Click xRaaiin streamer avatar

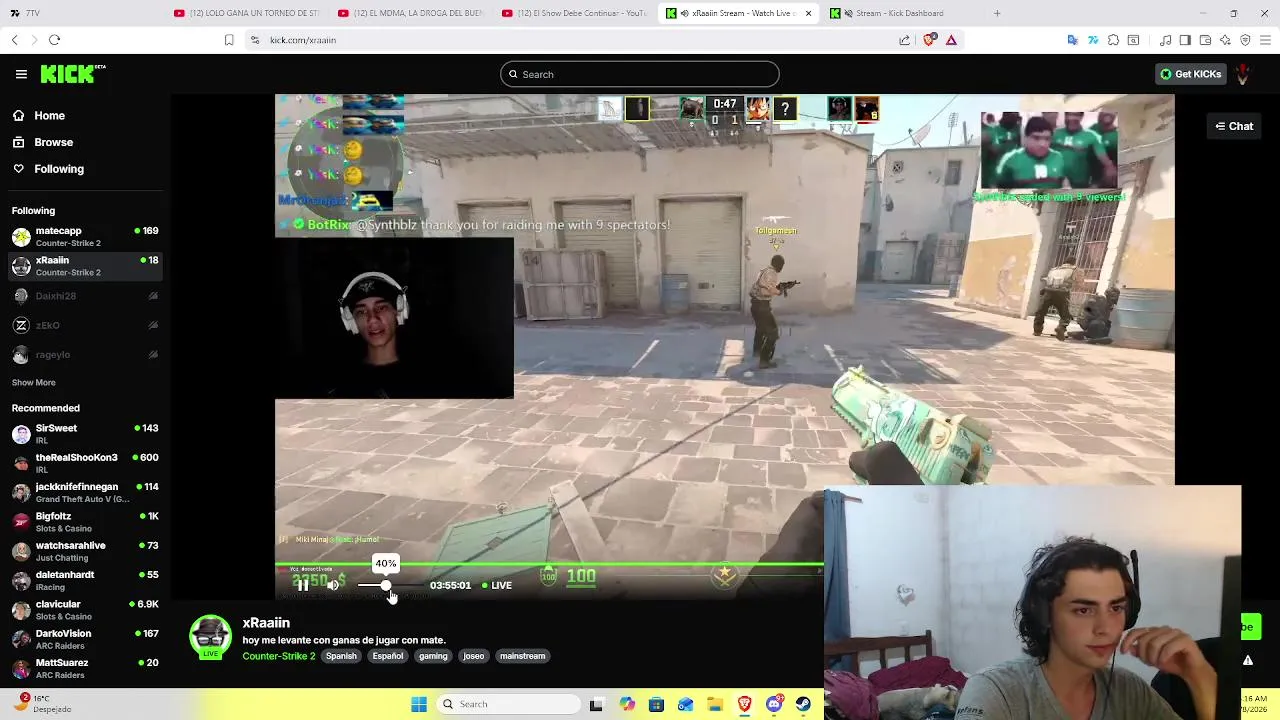(210, 637)
